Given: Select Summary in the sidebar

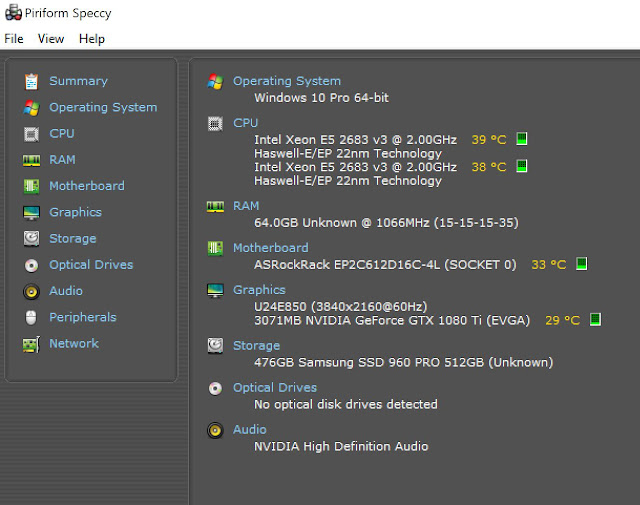Looking at the screenshot, I should coord(78,81).
